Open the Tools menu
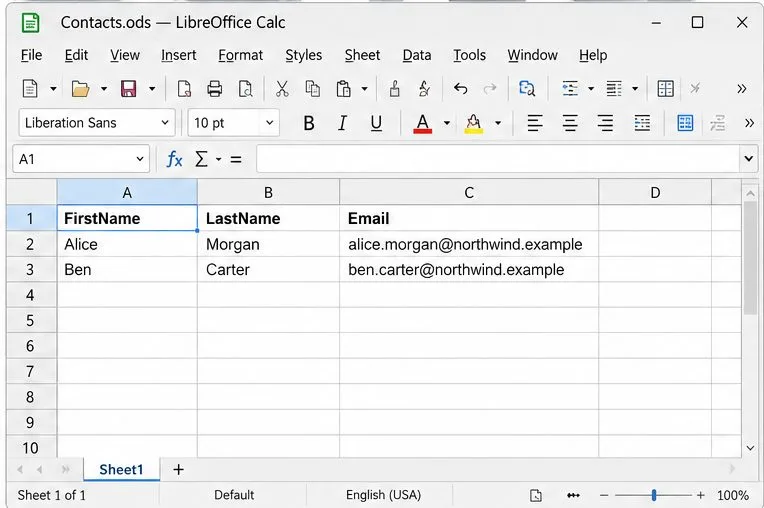The image size is (764, 508). (x=470, y=56)
